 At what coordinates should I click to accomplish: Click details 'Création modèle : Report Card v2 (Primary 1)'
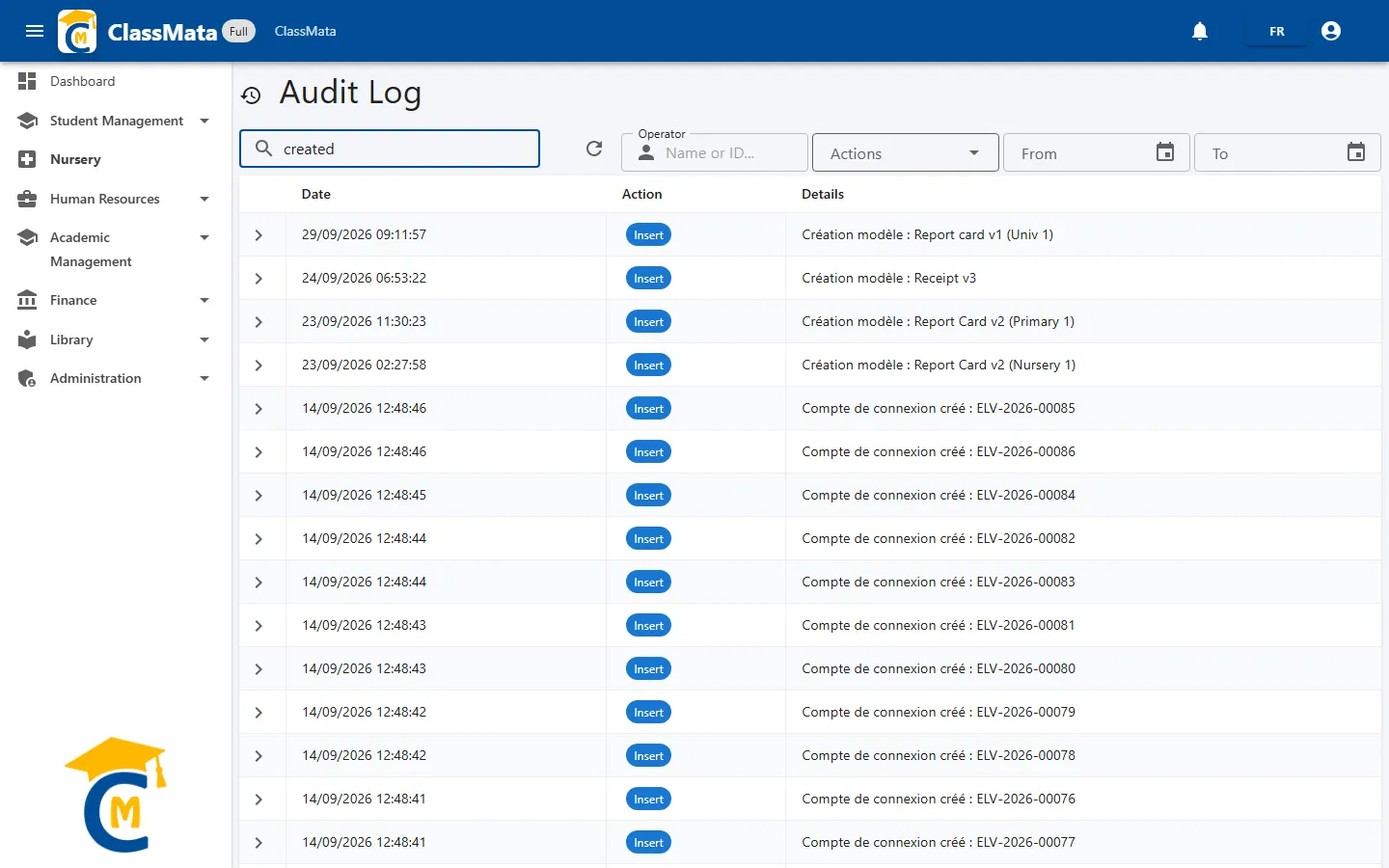click(938, 322)
